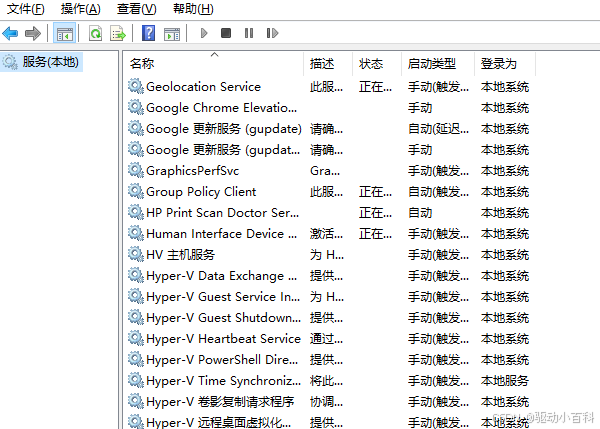Click the Pause service icon
The height and width of the screenshot is (429, 600).
(x=249, y=33)
